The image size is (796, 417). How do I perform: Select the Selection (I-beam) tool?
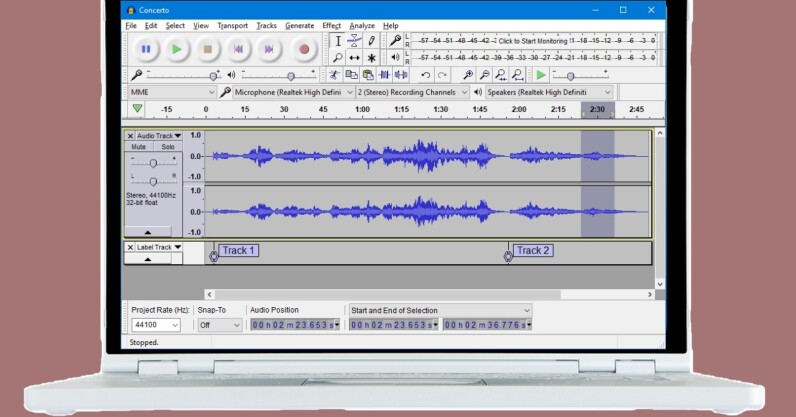point(338,41)
